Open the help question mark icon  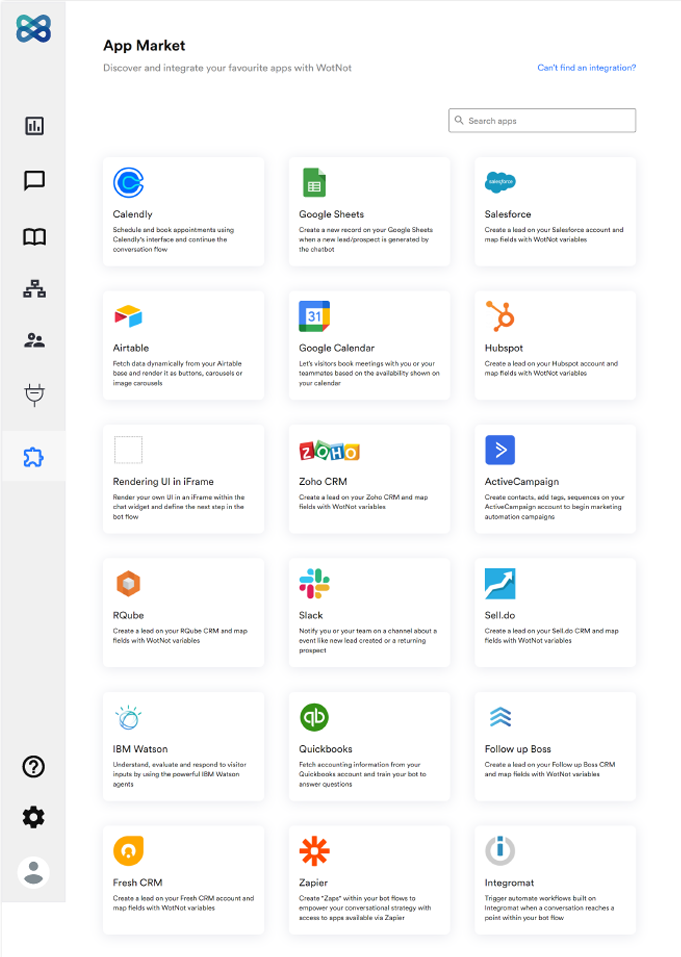34,767
